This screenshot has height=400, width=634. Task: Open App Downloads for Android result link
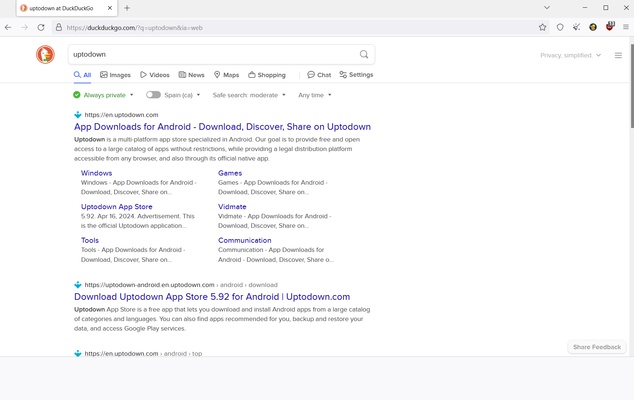[222, 127]
